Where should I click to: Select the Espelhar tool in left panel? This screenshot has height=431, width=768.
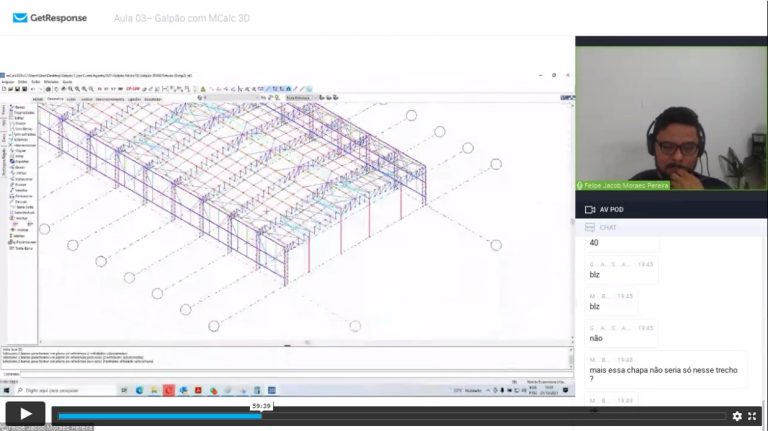click(20, 162)
